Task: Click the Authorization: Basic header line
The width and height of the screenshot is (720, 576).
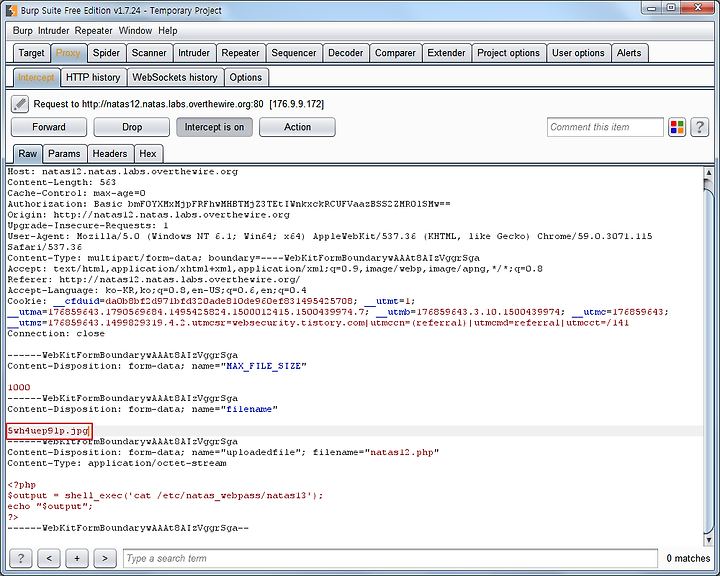Action: click(229, 204)
